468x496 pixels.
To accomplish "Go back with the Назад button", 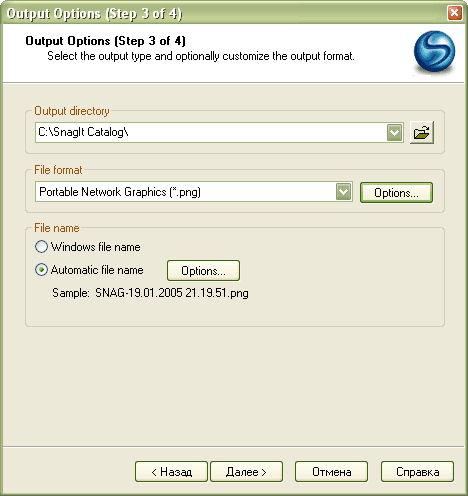I will coord(171,472).
